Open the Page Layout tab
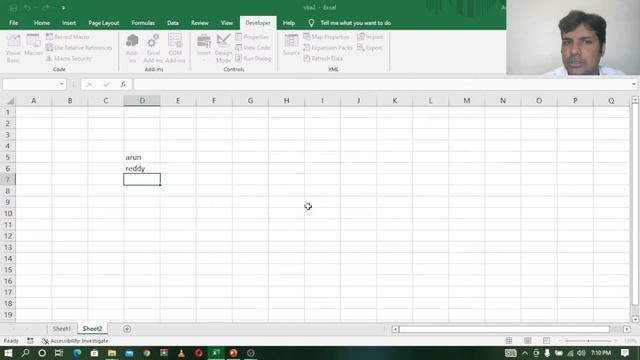 click(x=104, y=23)
